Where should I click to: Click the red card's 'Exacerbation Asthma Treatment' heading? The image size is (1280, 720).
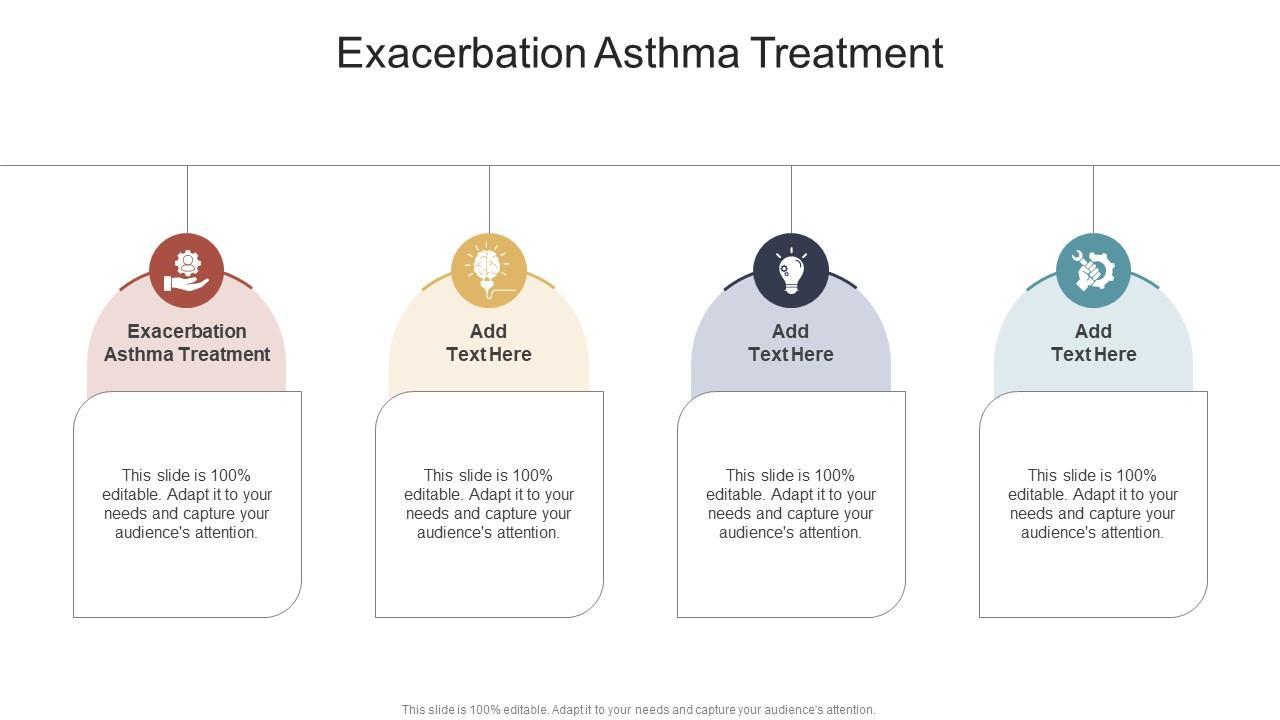[187, 342]
